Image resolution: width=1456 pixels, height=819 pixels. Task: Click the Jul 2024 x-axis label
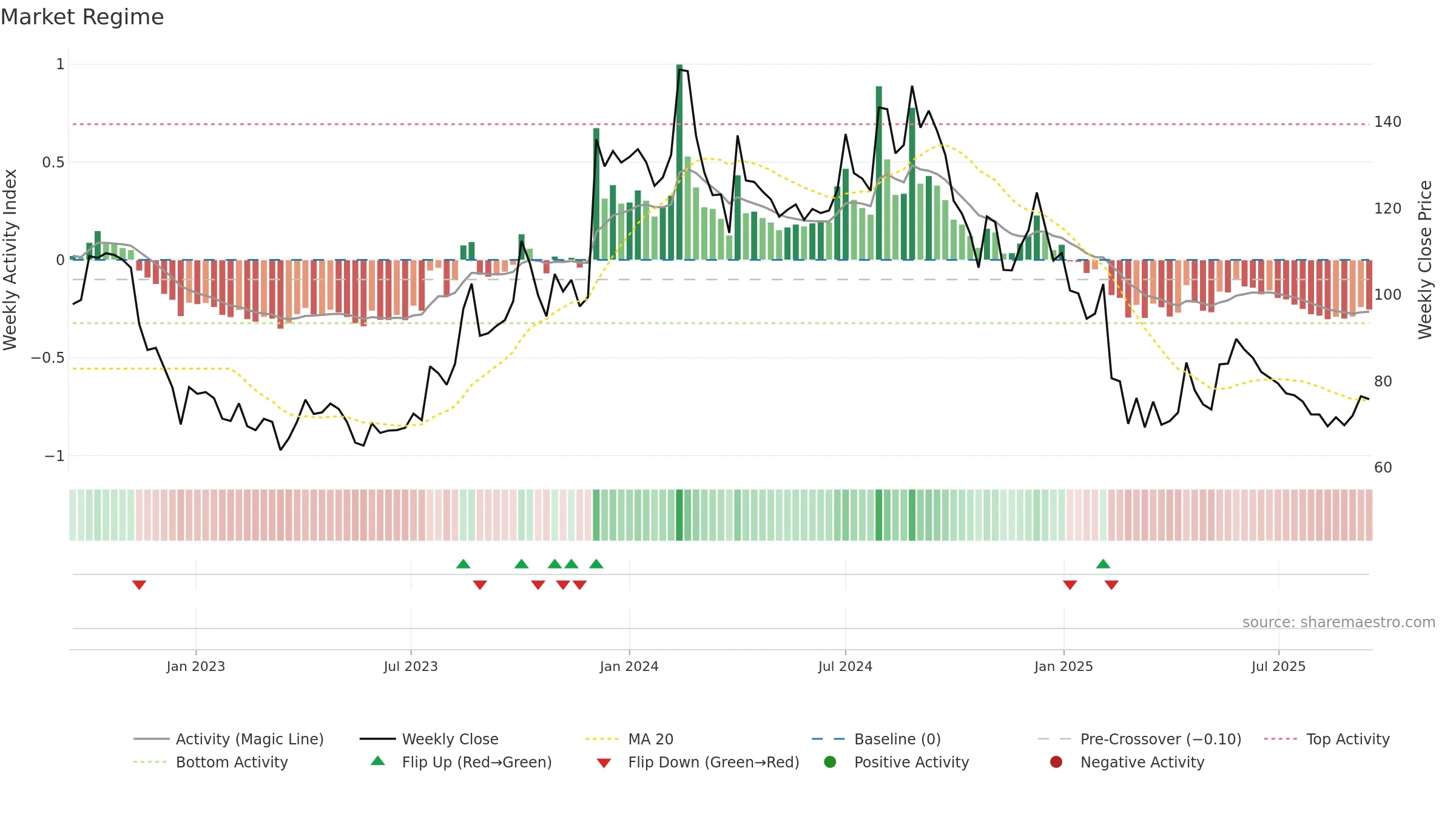845,666
